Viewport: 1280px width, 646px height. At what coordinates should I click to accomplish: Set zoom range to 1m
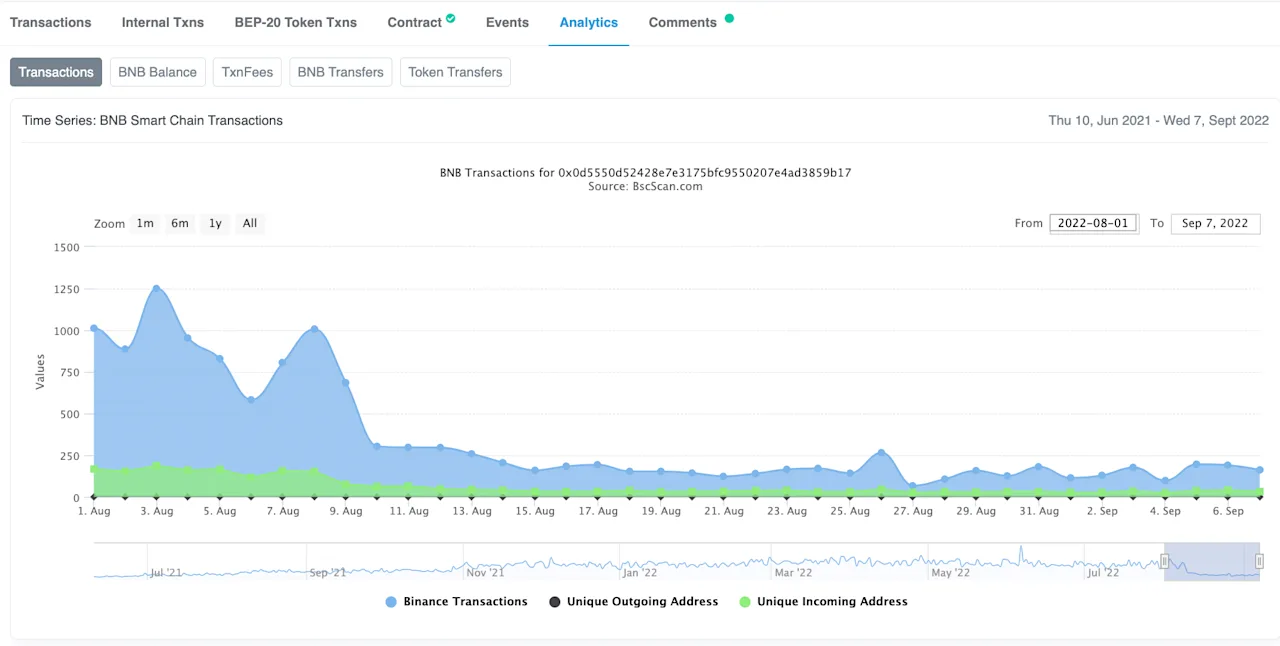coord(145,223)
